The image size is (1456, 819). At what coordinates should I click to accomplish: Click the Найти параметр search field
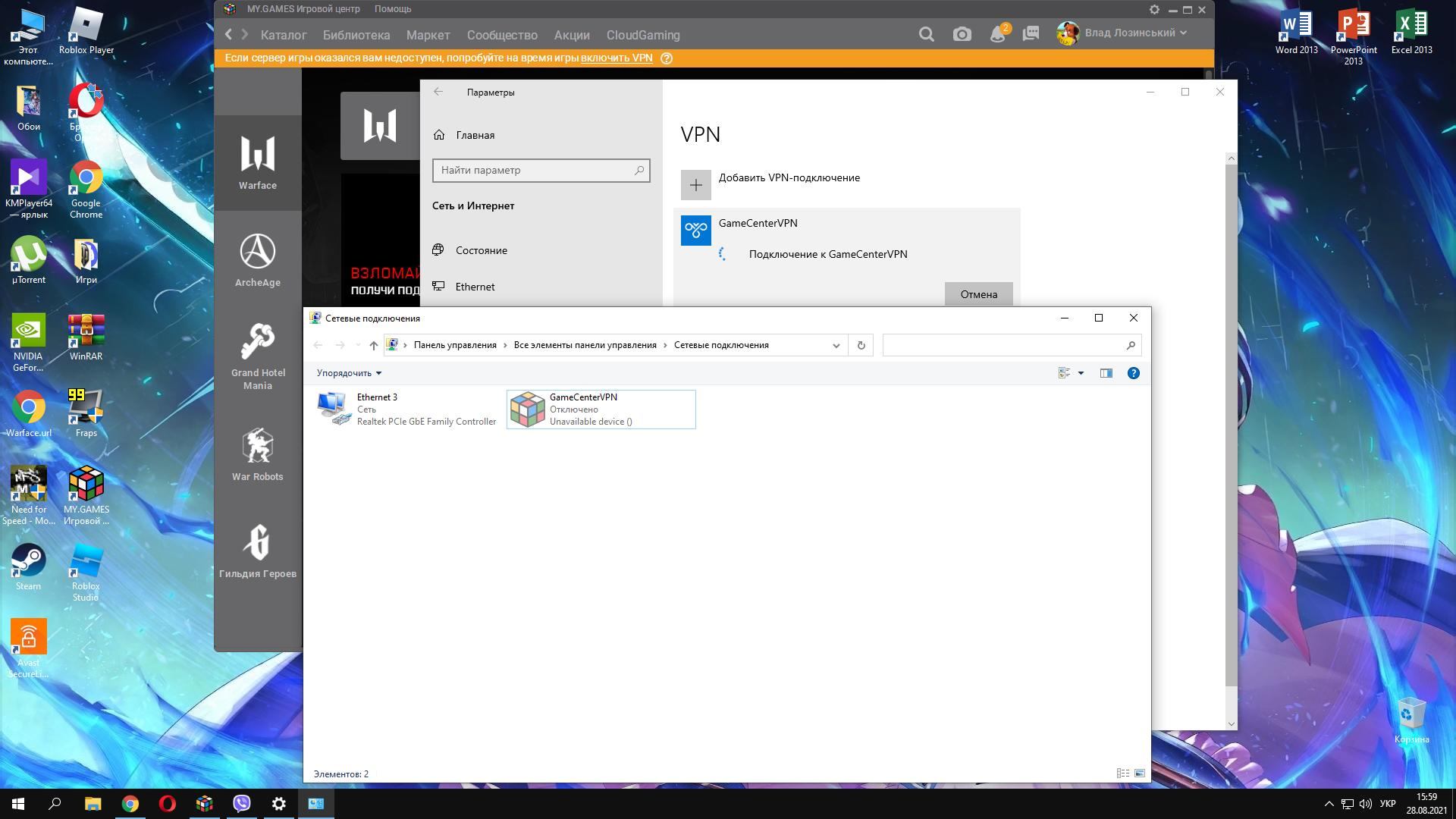coord(541,171)
